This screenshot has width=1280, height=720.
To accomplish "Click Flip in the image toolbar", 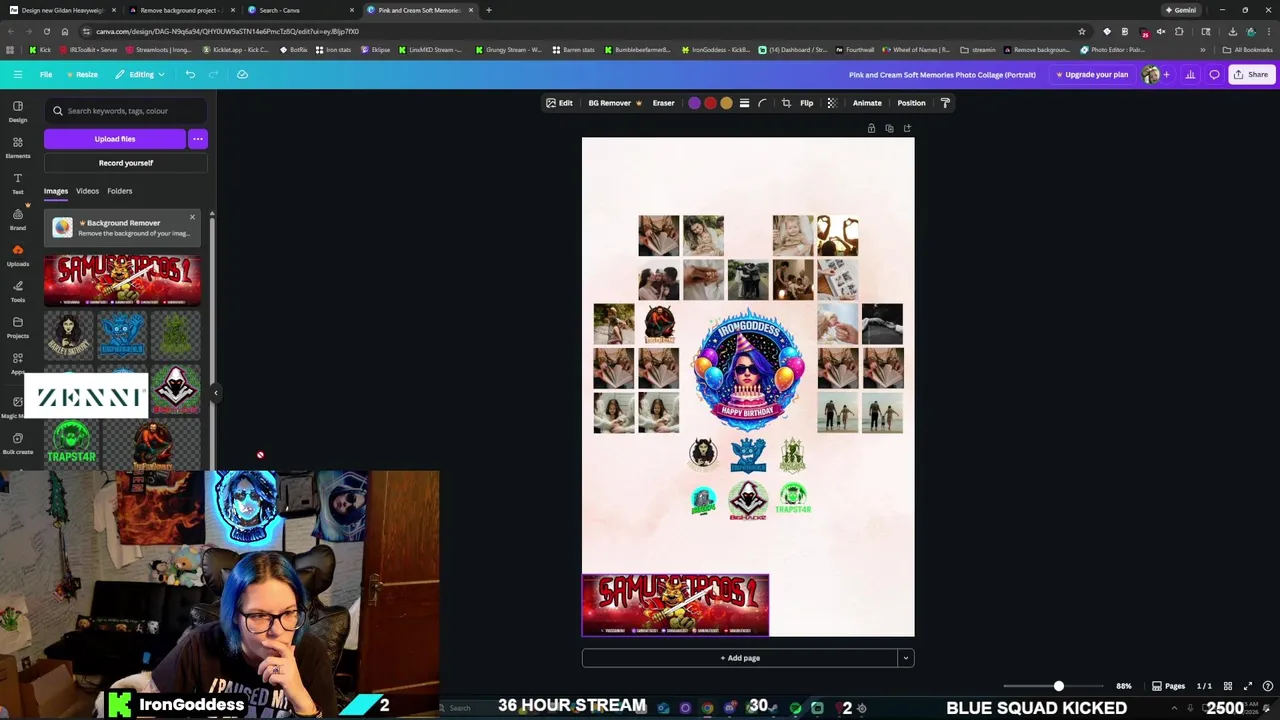I will (806, 103).
